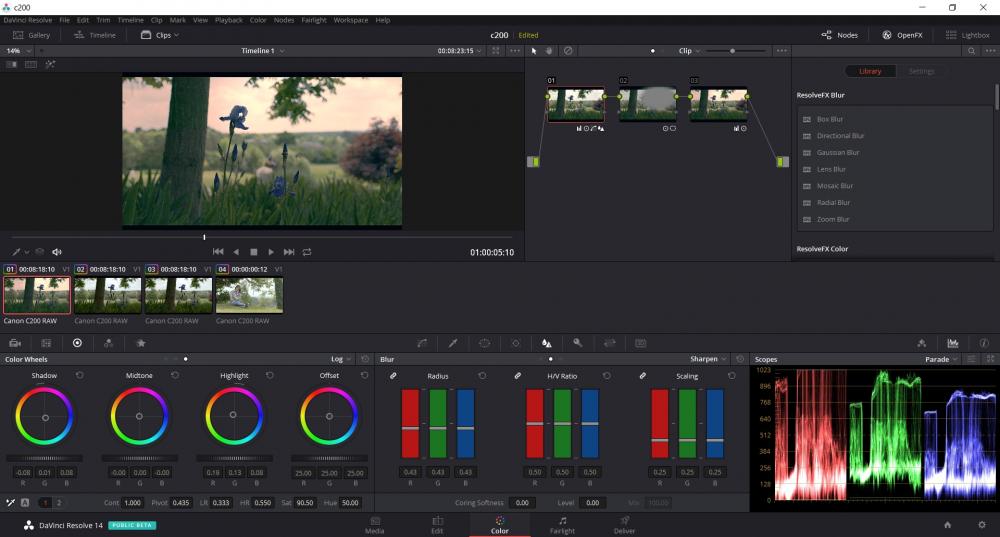
Task: Mute the viewer audio speaker
Action: point(57,252)
